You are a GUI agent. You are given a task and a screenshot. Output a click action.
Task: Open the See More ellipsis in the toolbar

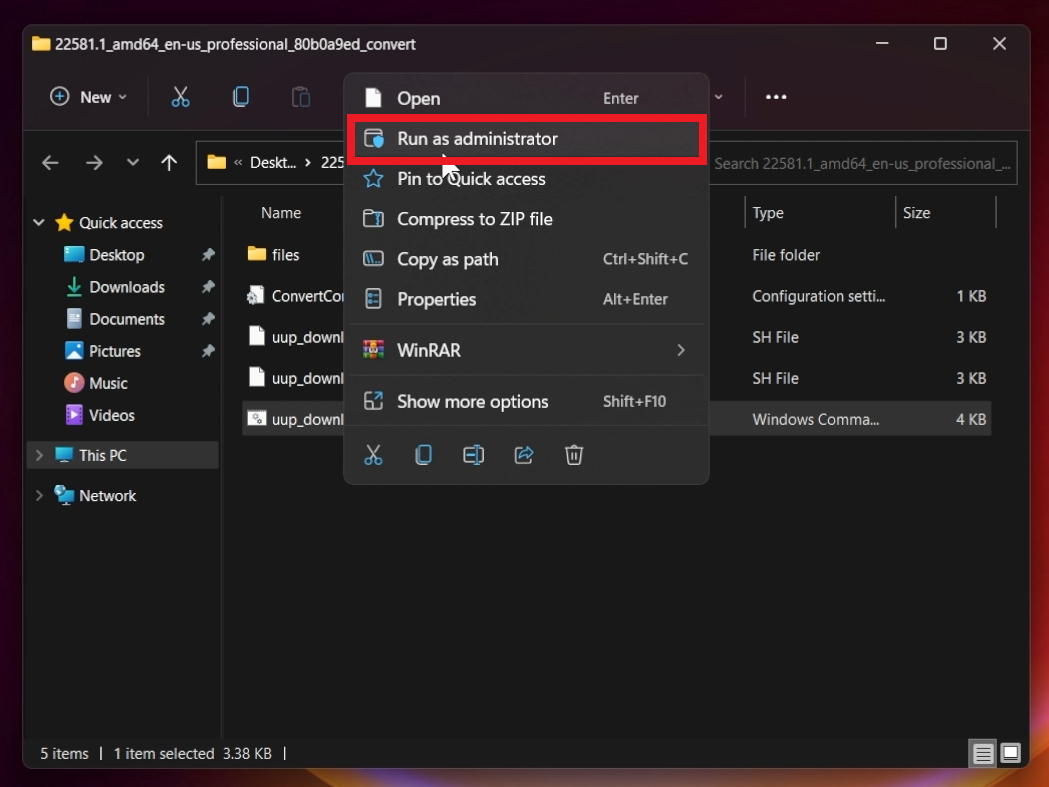(776, 96)
